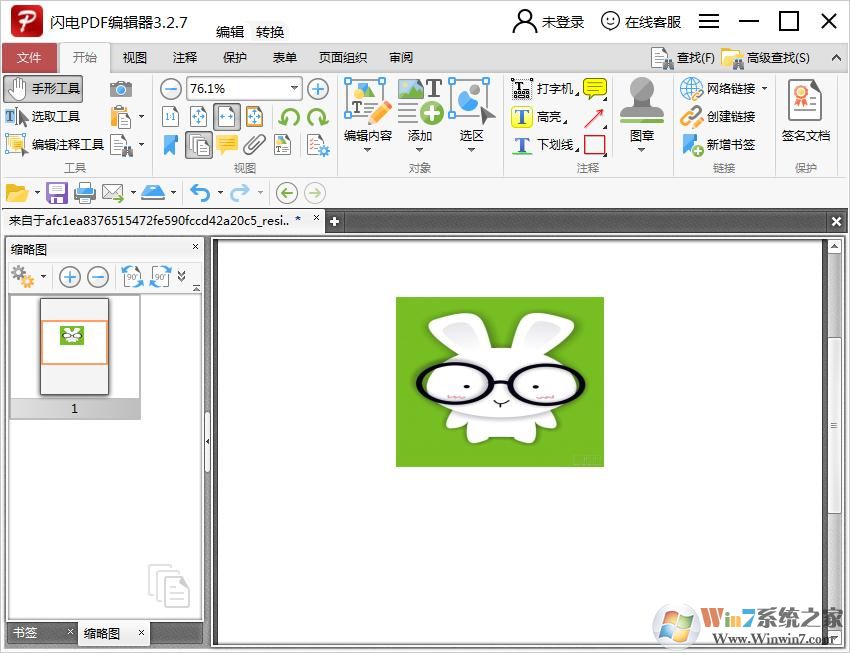Open the 页面组织 ribbon tab
The width and height of the screenshot is (850, 653).
pos(343,58)
